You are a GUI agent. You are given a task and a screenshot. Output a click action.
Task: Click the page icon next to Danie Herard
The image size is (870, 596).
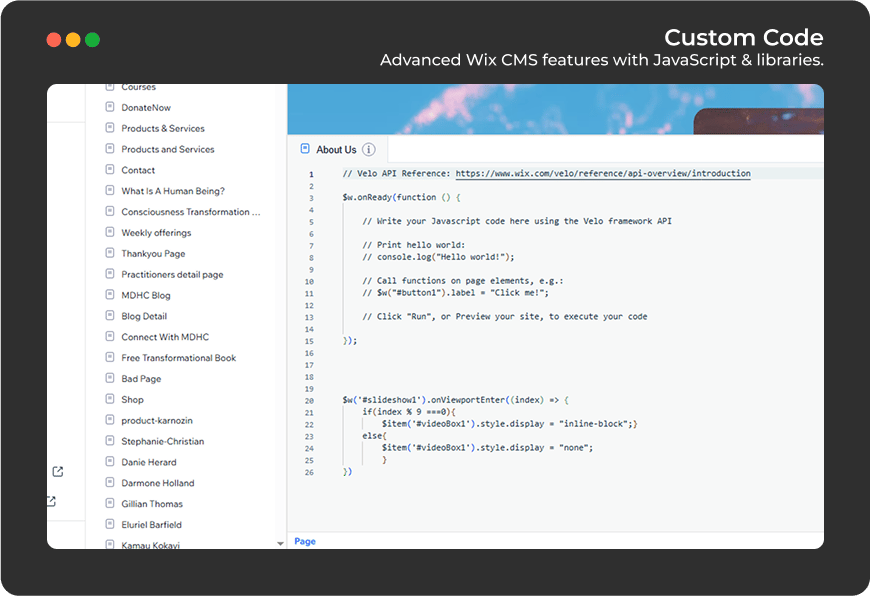pos(110,462)
